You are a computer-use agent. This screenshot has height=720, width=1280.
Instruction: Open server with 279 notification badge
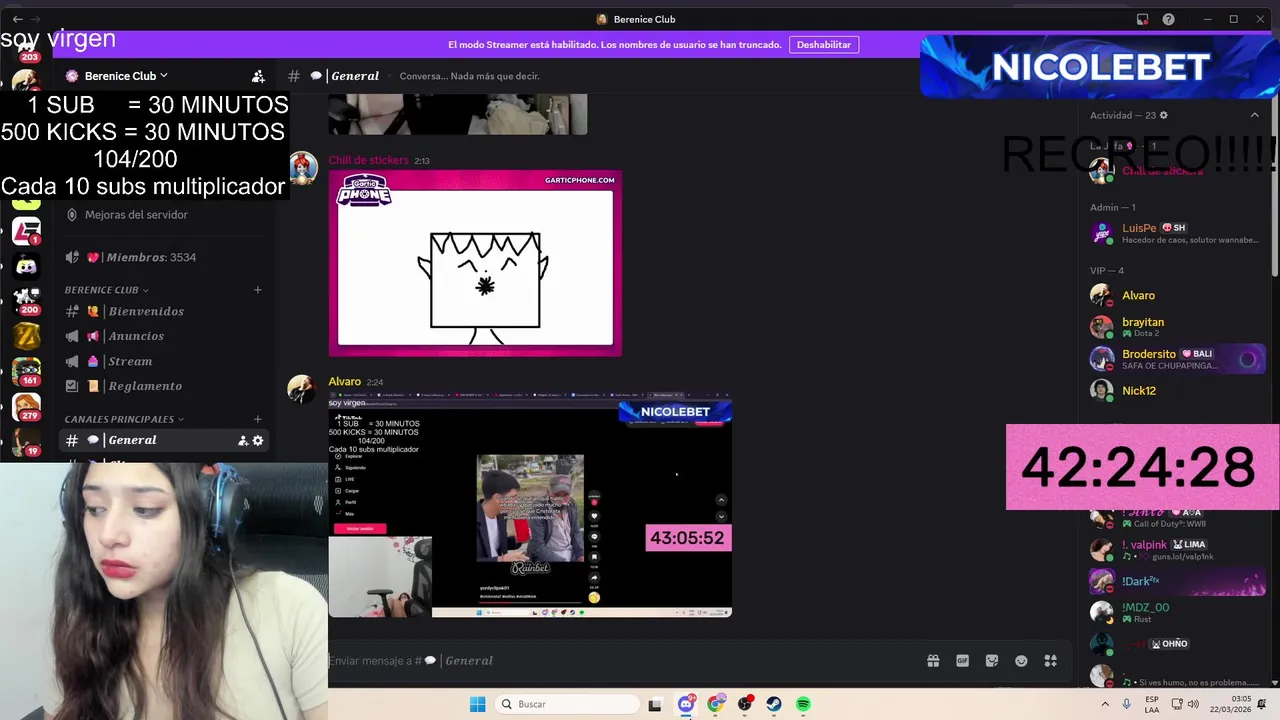point(26,407)
